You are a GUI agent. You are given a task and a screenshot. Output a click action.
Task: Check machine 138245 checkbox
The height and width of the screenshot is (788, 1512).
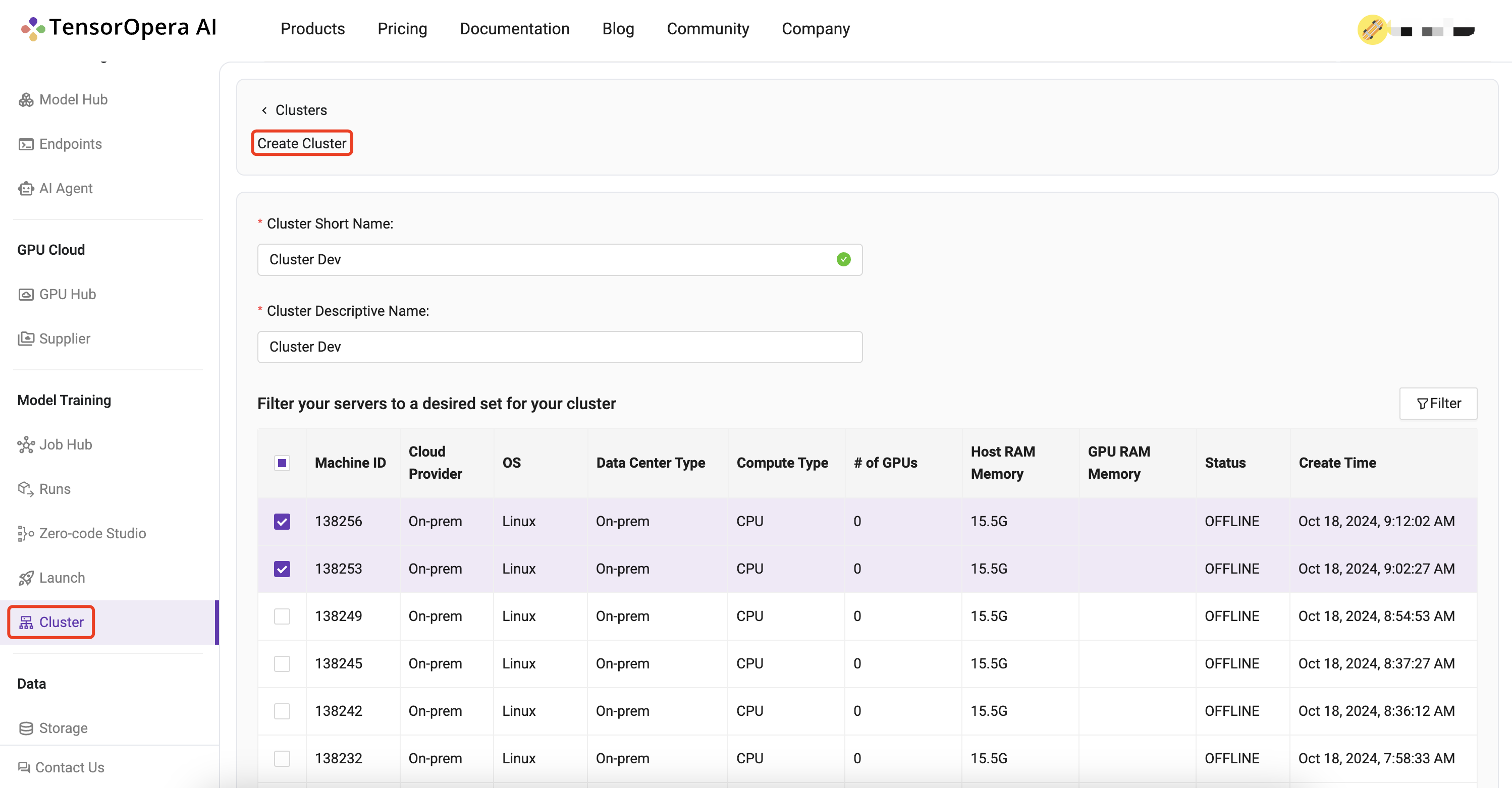tap(282, 663)
